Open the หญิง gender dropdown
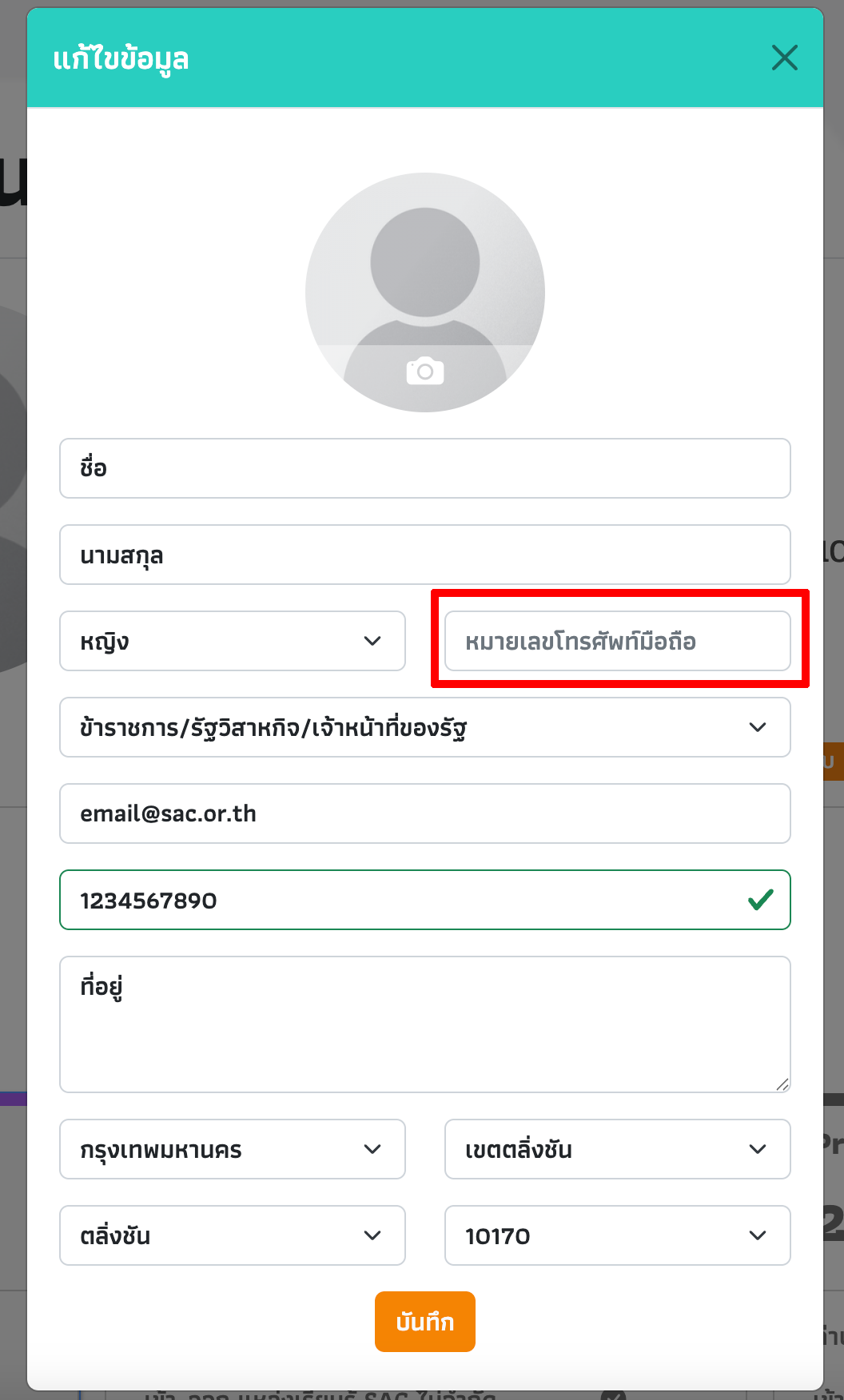 (233, 641)
